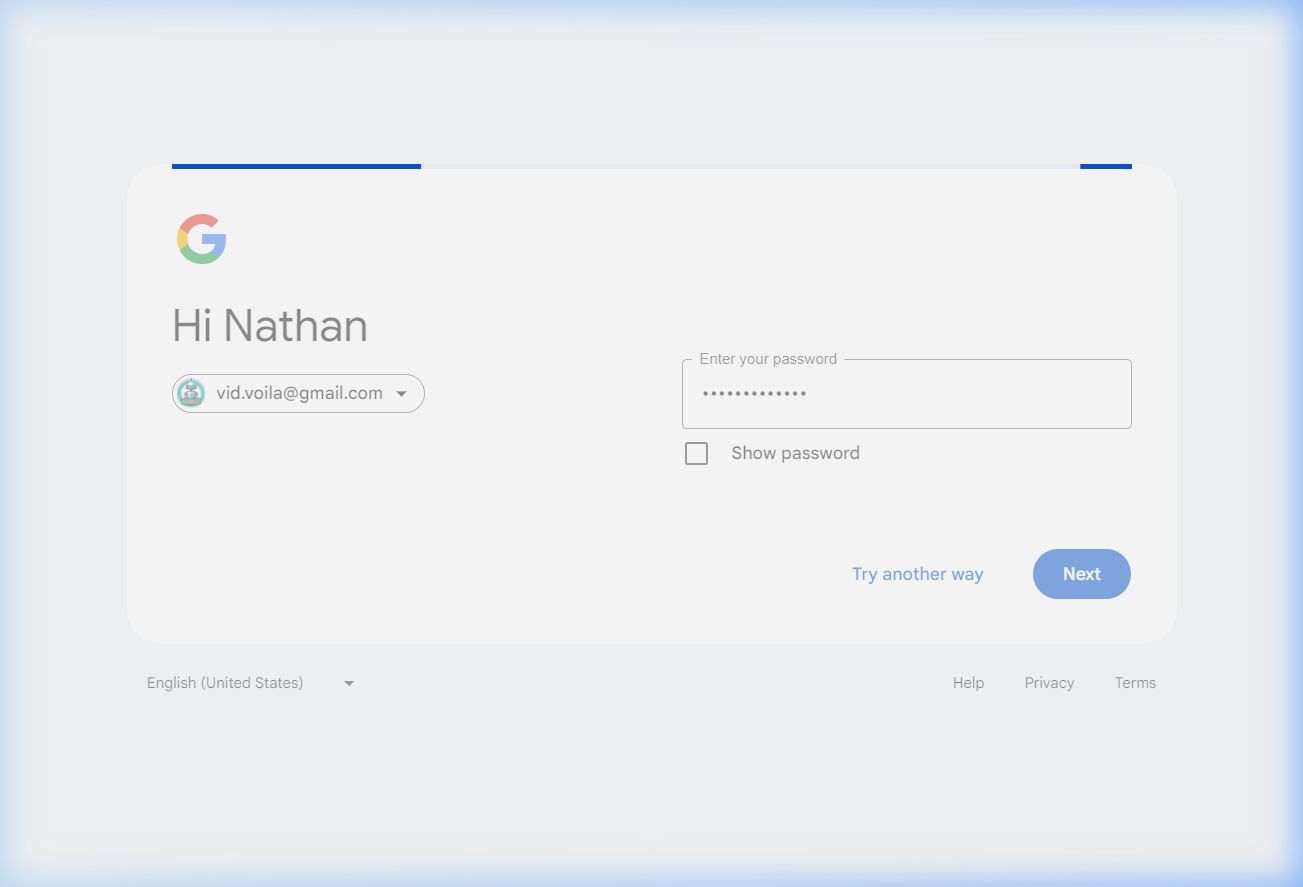
Task: Click the account avatar next to the email
Action: tap(191, 393)
